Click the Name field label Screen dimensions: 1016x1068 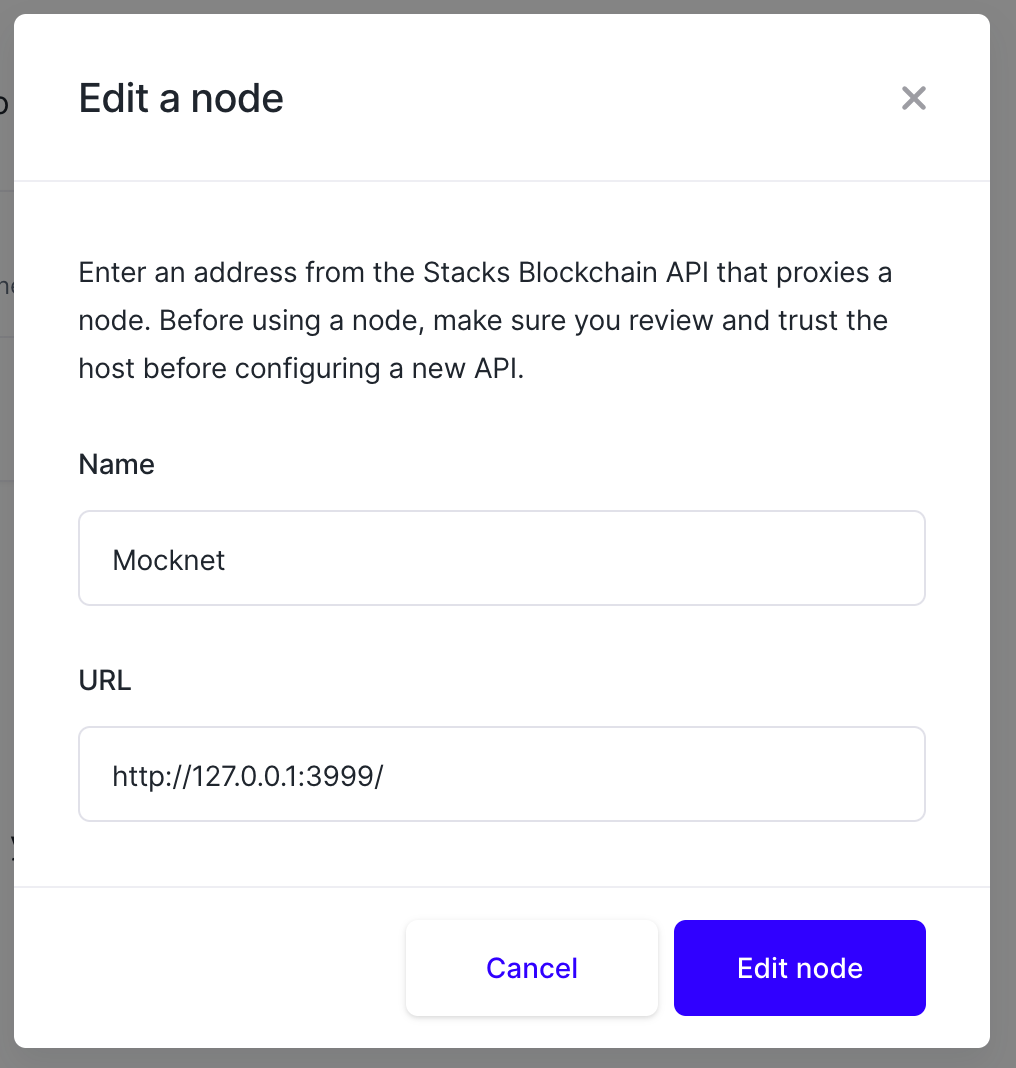point(116,464)
